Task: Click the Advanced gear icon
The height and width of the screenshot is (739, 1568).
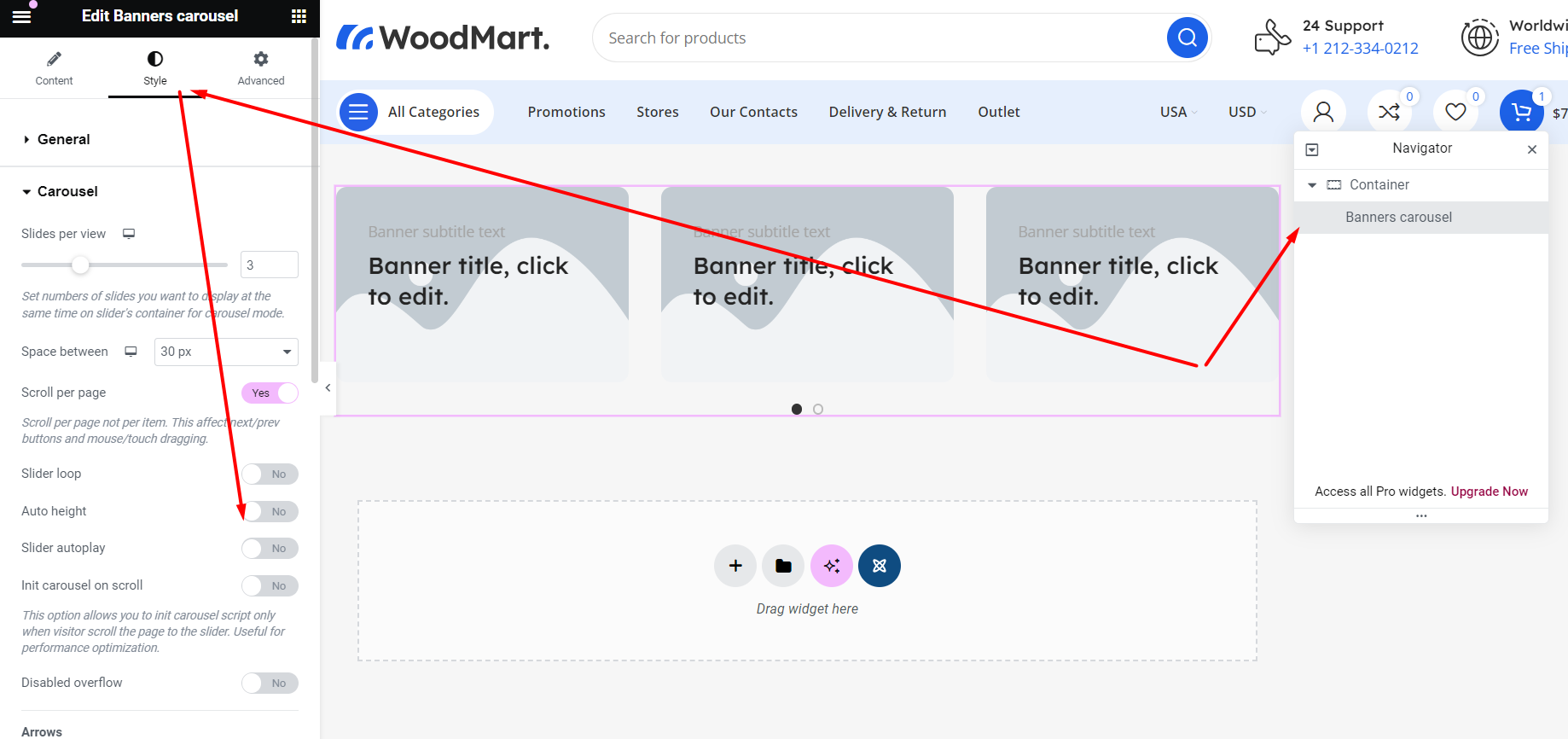Action: click(261, 59)
